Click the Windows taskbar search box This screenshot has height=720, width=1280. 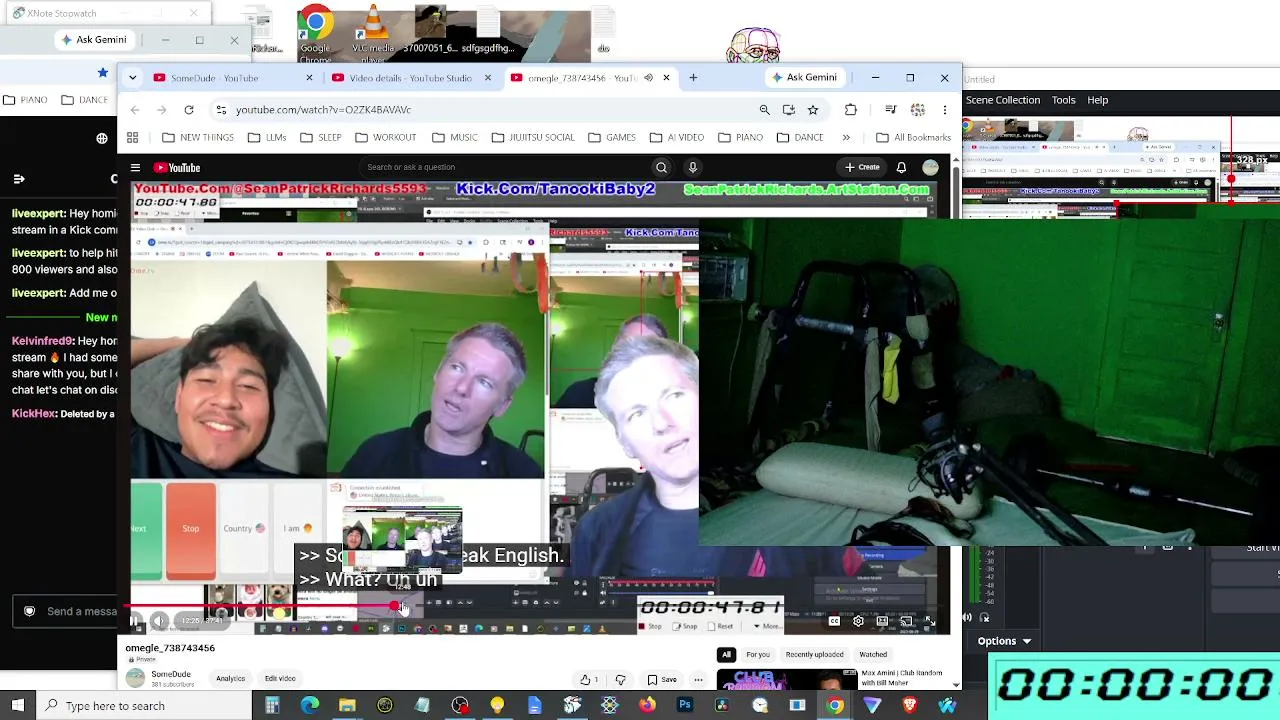[x=143, y=706]
